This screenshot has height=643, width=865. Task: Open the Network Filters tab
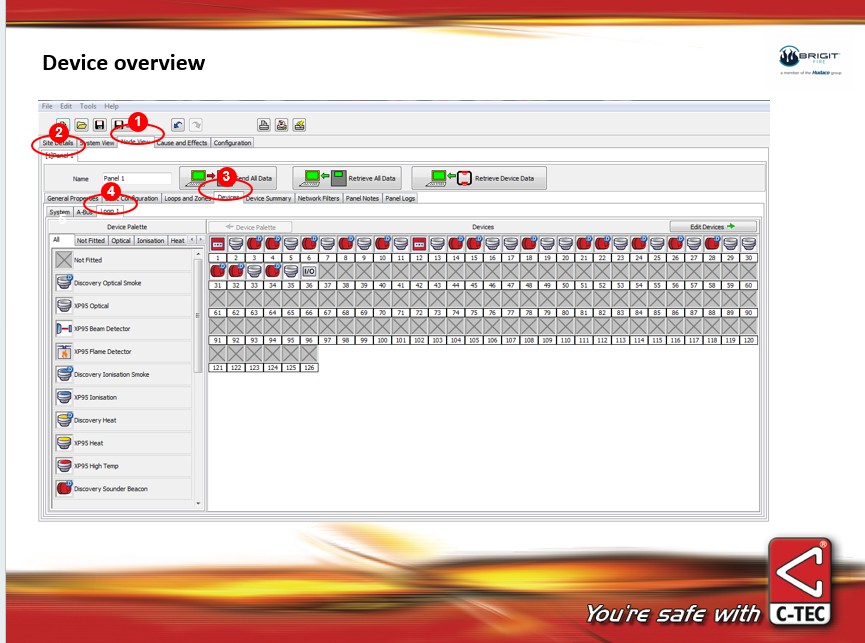click(x=318, y=198)
